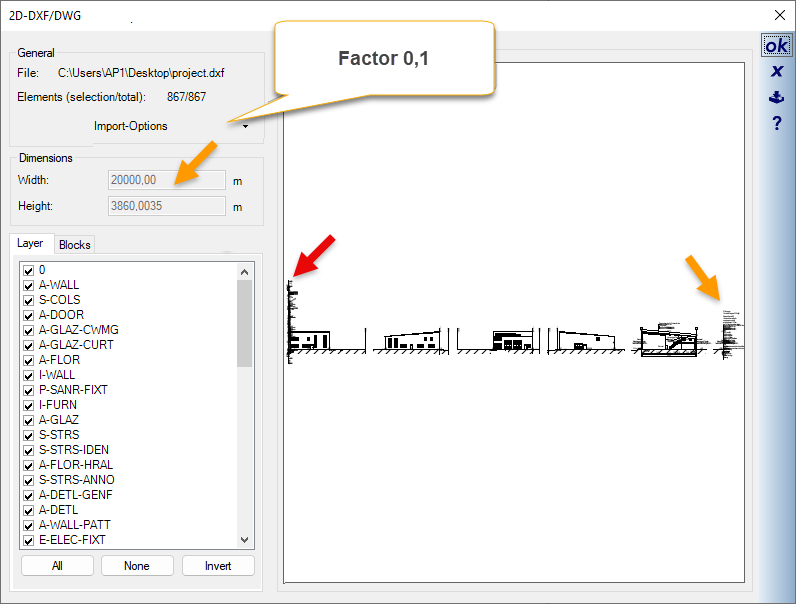Cancel the dialog with the X icon
This screenshot has width=796, height=604.
pos(776,72)
